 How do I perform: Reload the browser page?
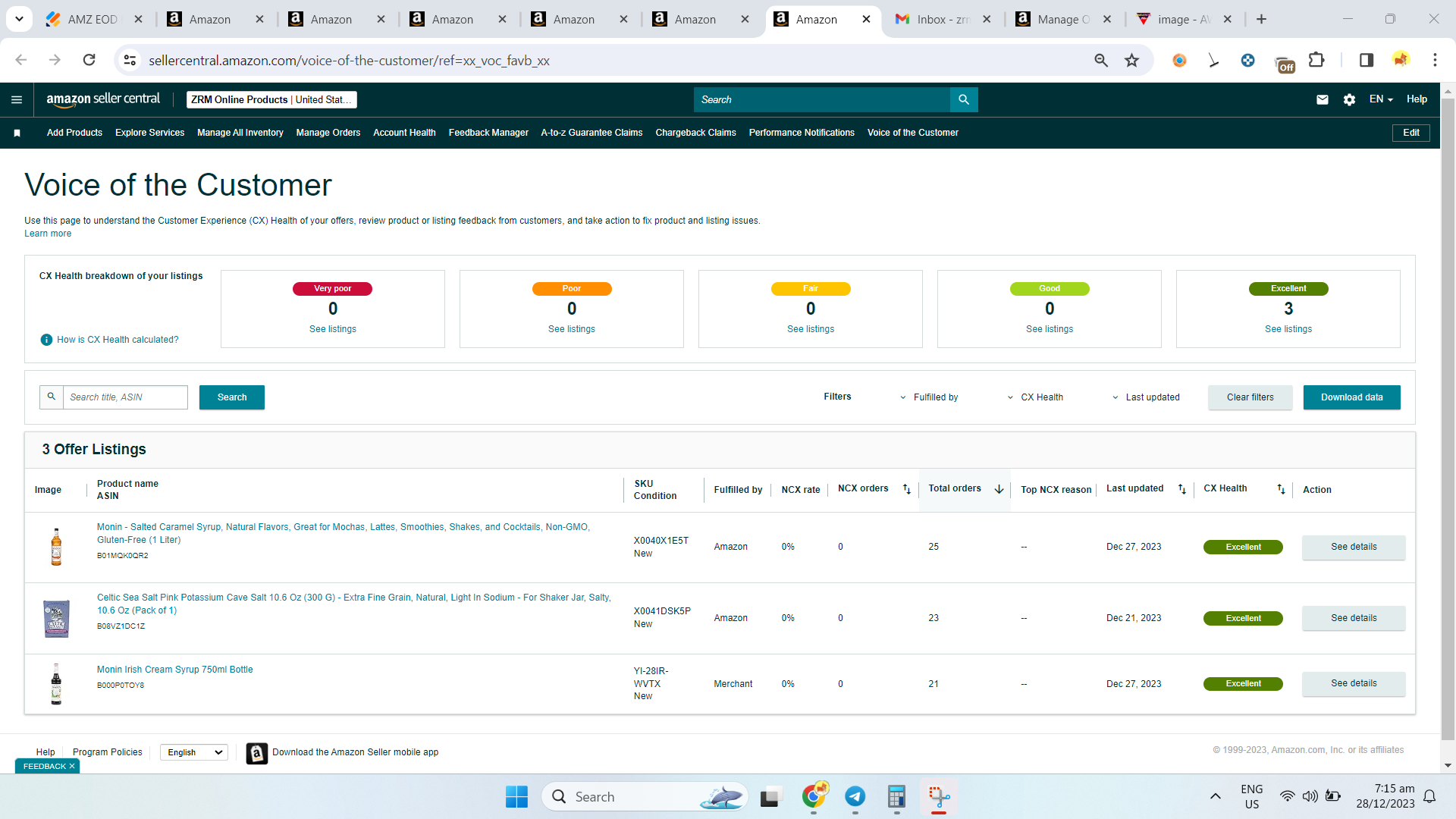[89, 60]
